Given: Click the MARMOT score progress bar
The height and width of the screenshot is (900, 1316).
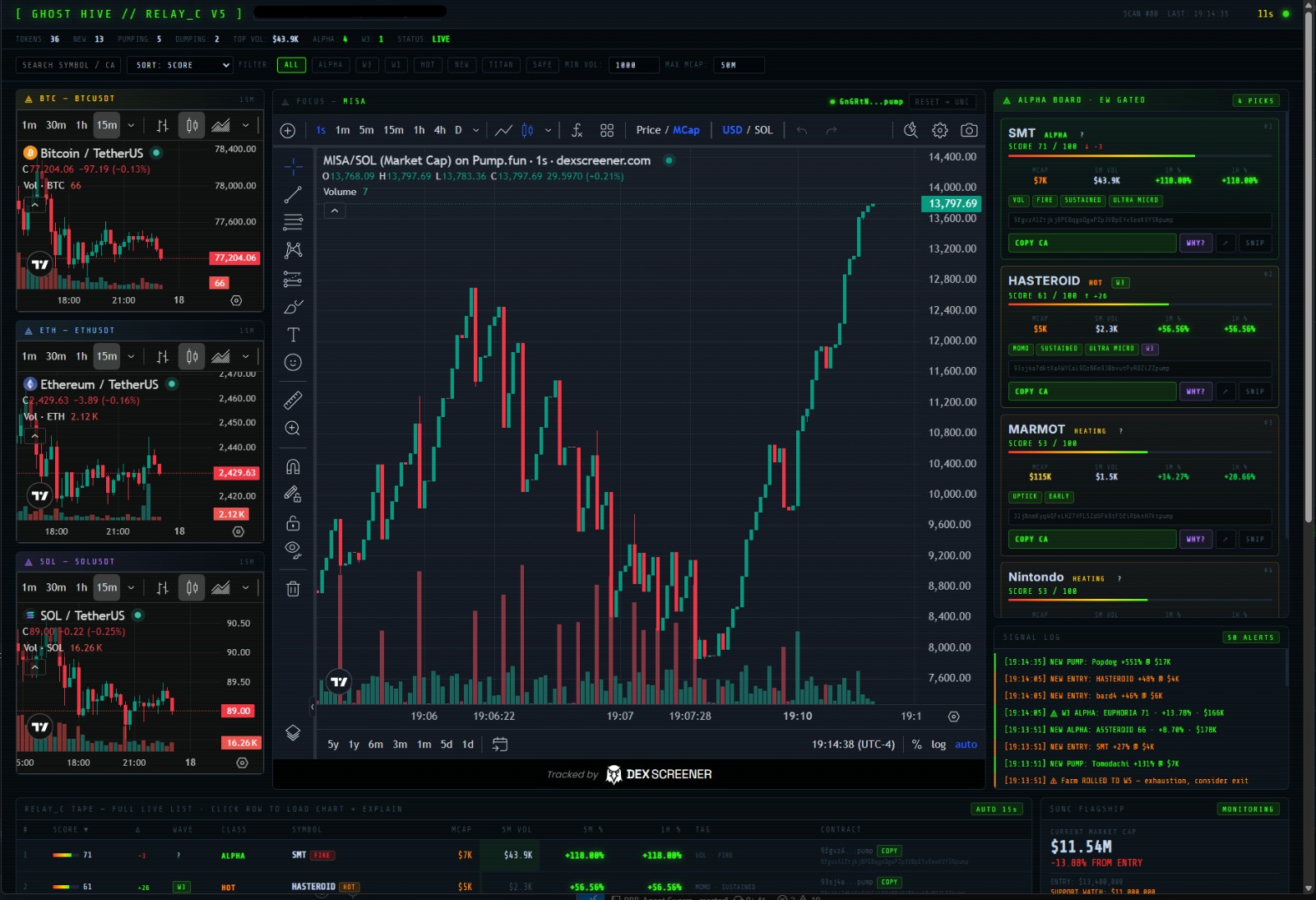Looking at the screenshot, I should point(1140,452).
